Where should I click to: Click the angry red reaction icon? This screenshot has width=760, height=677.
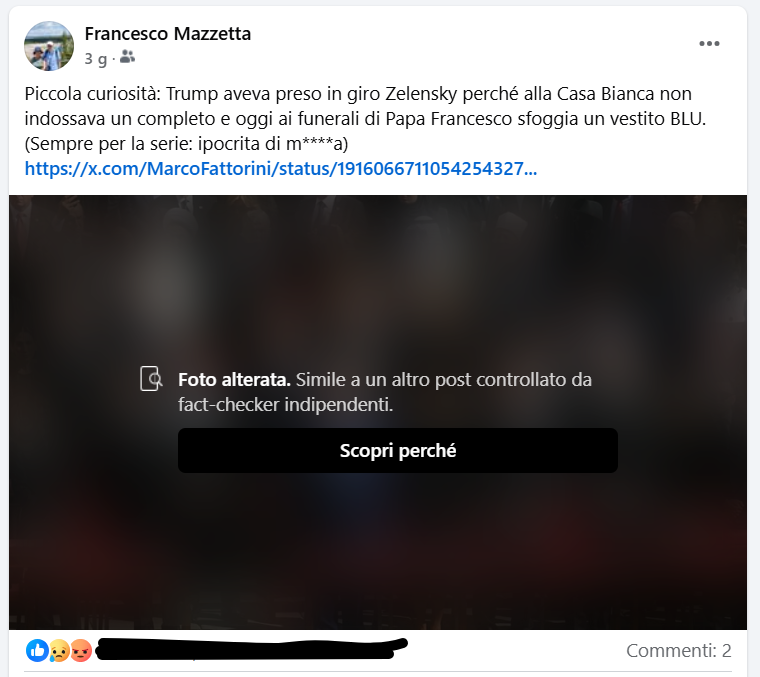pos(81,650)
